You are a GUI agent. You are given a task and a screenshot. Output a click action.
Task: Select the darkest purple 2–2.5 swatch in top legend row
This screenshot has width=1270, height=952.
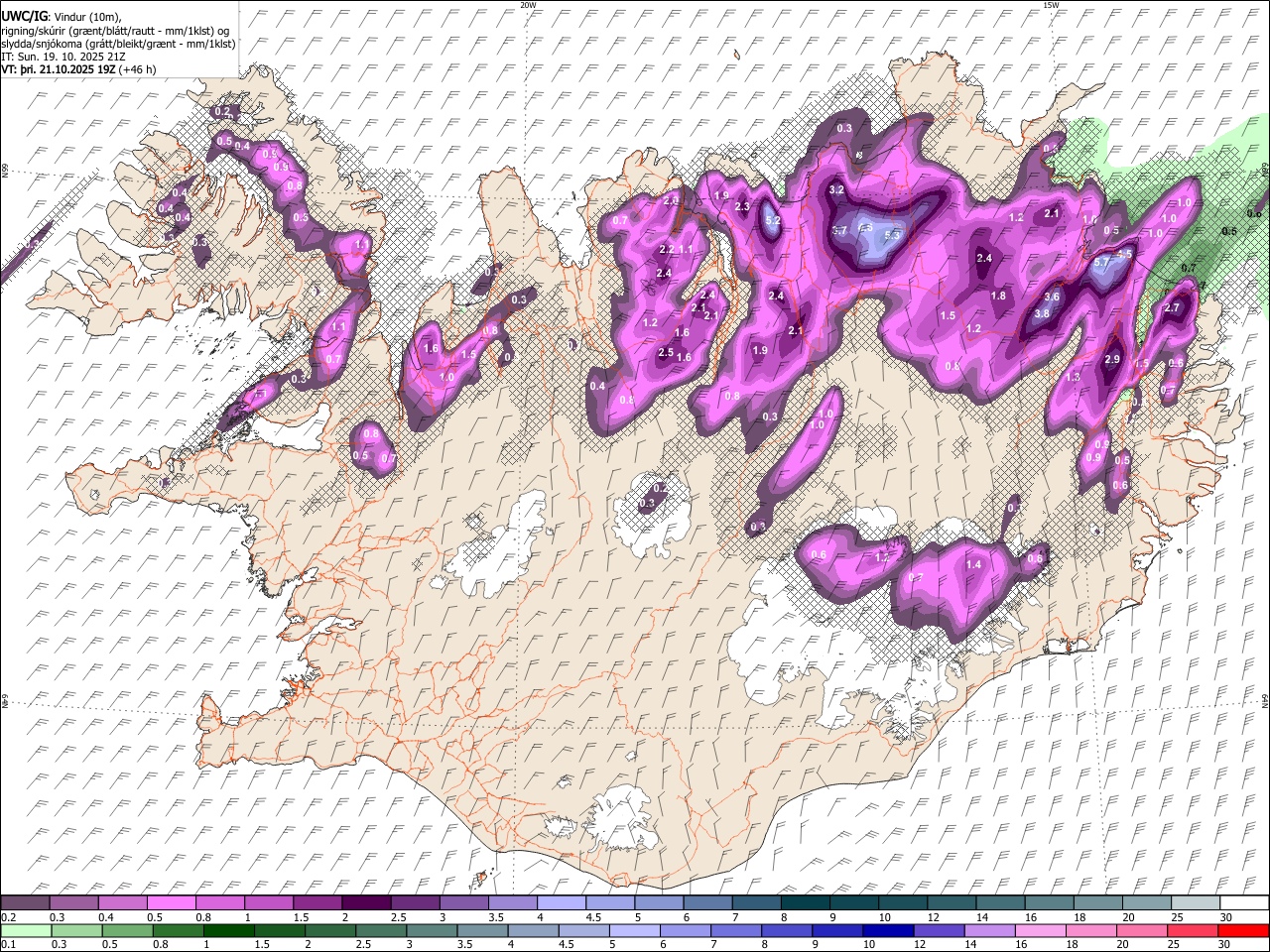pyautogui.click(x=366, y=903)
